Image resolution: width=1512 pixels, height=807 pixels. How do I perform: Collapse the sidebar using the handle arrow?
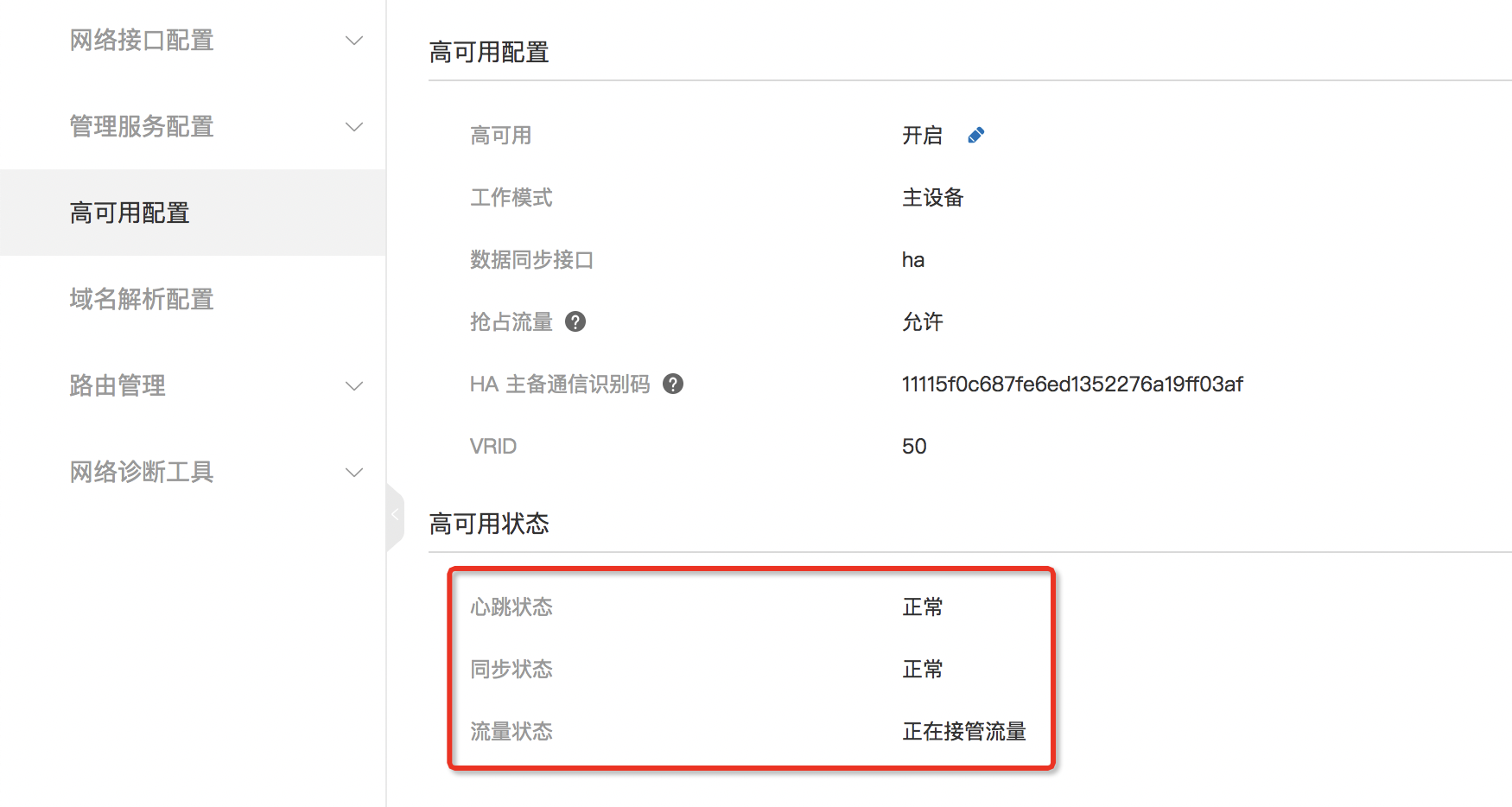tap(395, 516)
